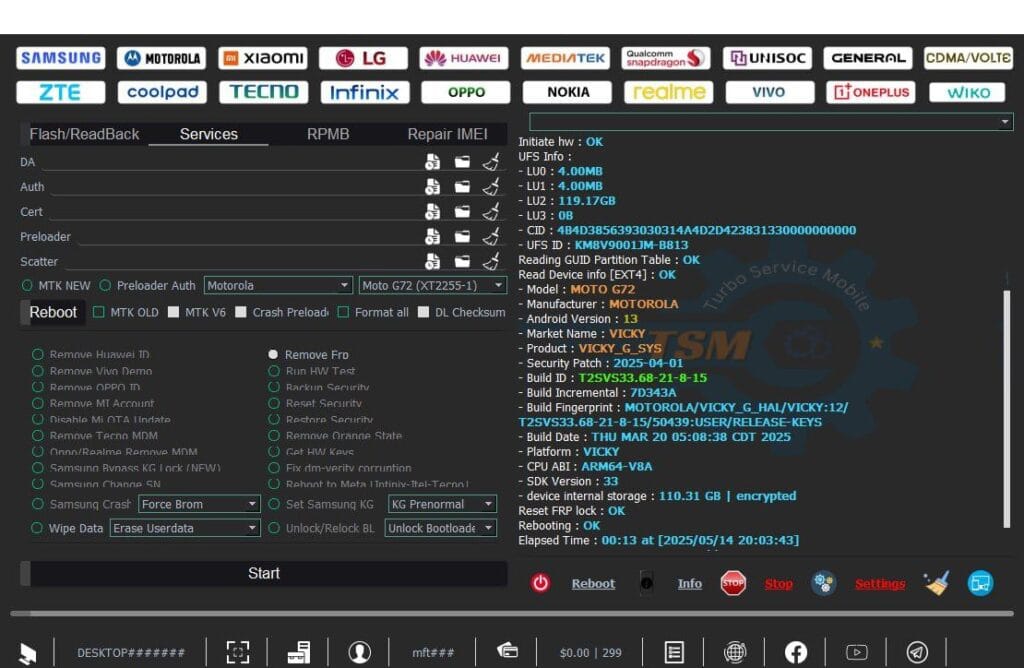Select the Remove Huawei ID option
This screenshot has height=668, width=1024.
(x=37, y=354)
